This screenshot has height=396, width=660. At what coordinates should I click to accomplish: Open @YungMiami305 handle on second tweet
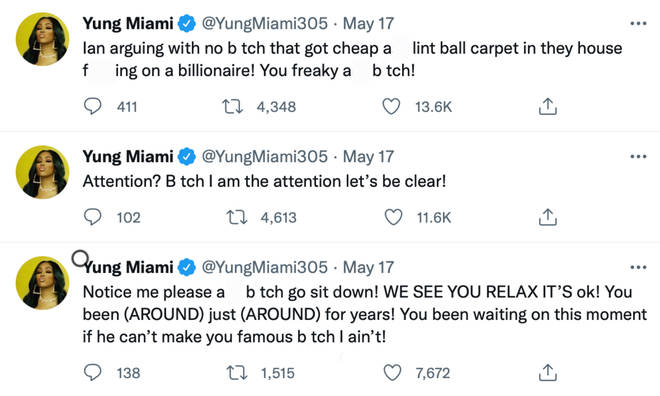264,157
